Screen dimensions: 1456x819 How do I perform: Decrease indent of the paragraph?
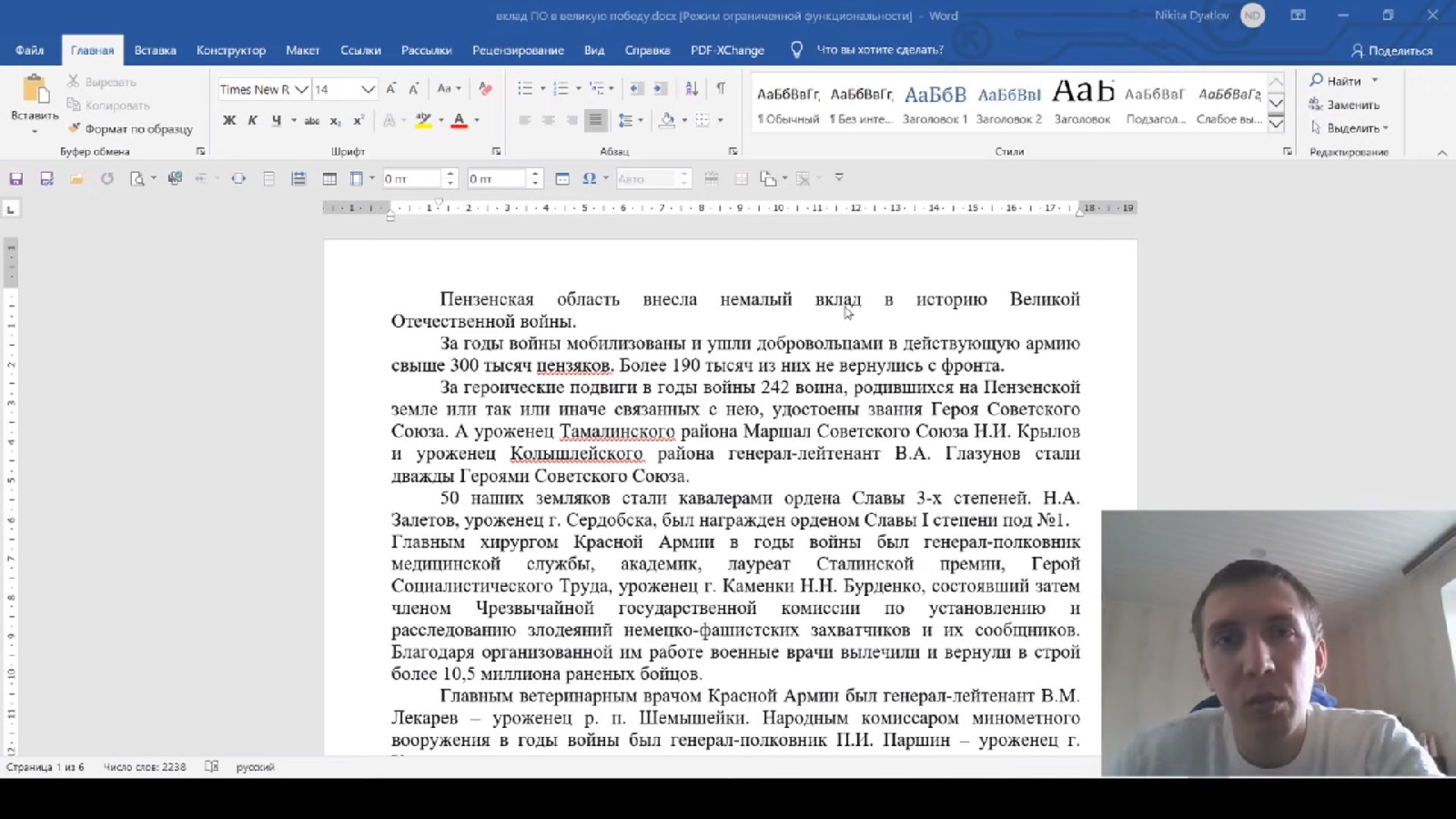tap(636, 89)
